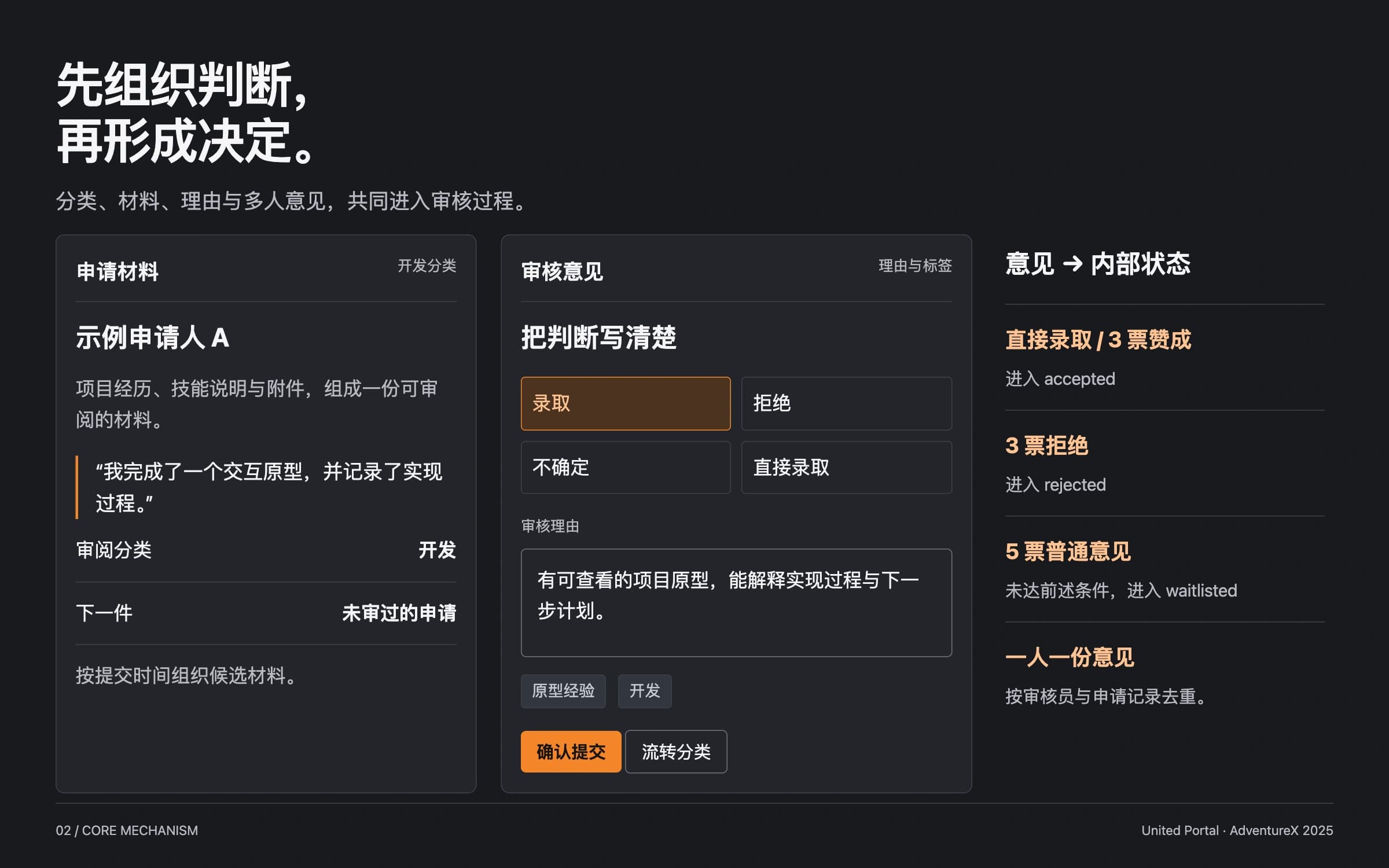Click the arrow in 意见 → 内部状态 title
This screenshot has height=868, width=1389.
[1072, 264]
